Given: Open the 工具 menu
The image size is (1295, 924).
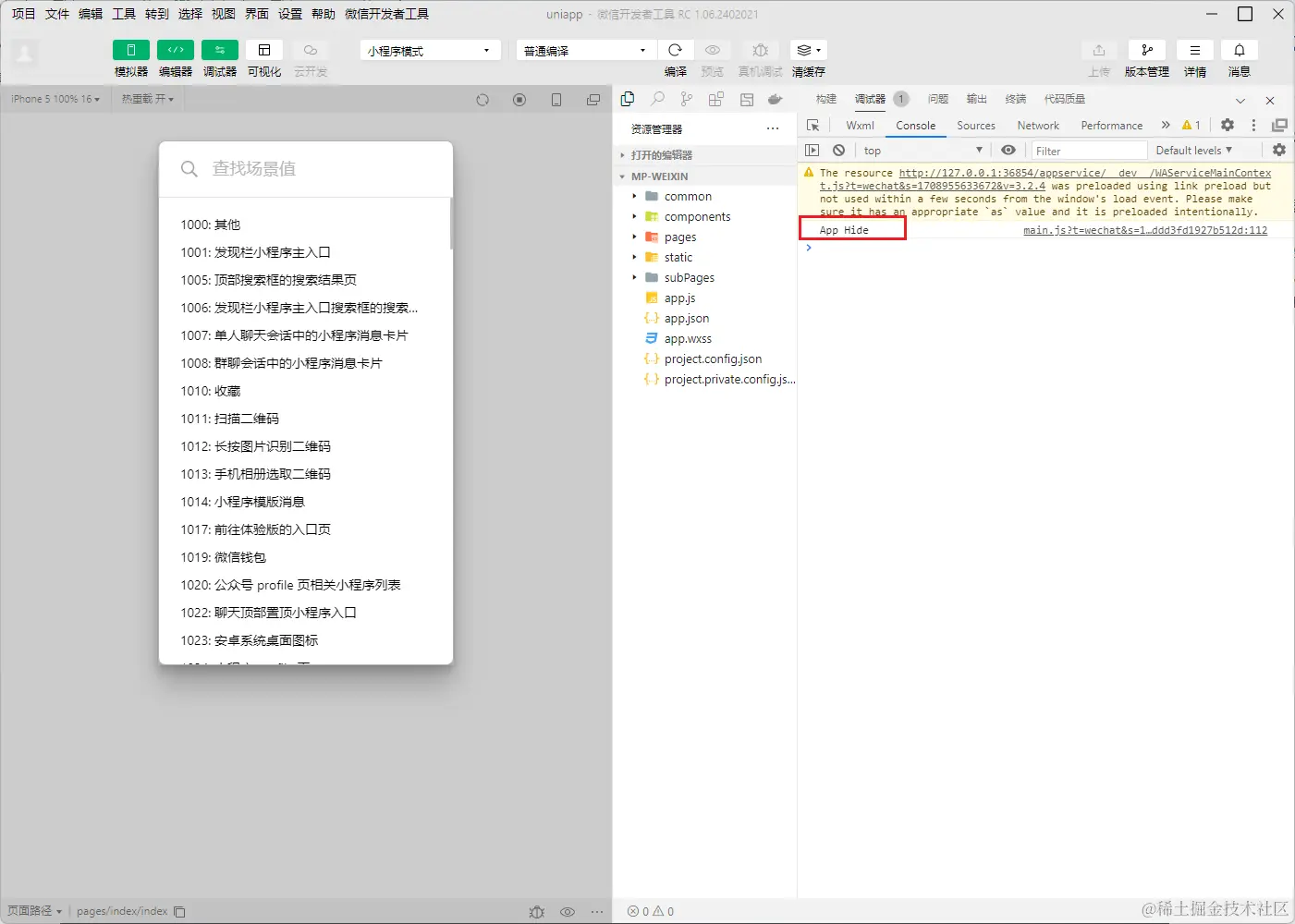Looking at the screenshot, I should pyautogui.click(x=124, y=14).
